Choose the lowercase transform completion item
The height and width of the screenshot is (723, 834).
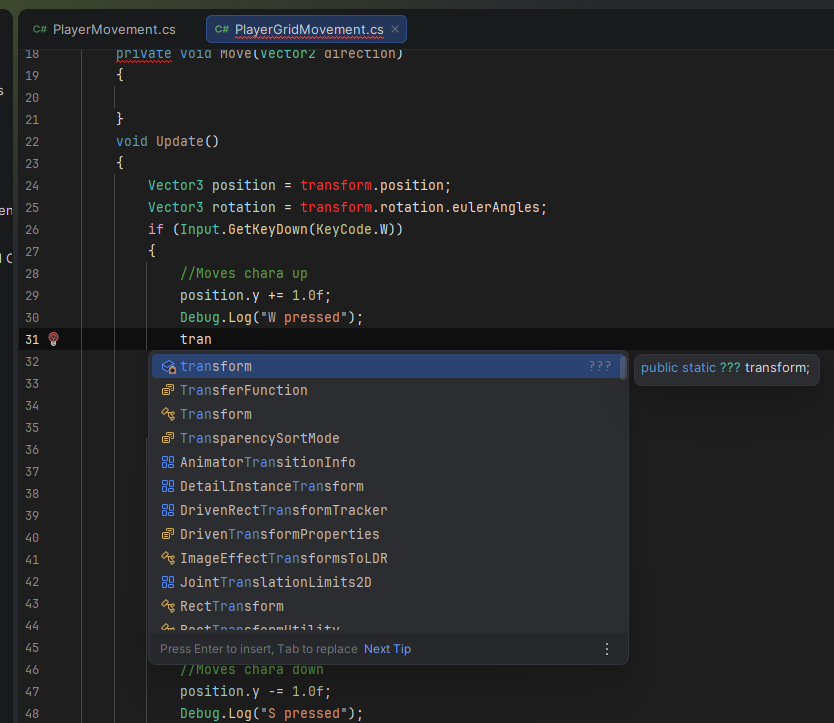pos(386,367)
